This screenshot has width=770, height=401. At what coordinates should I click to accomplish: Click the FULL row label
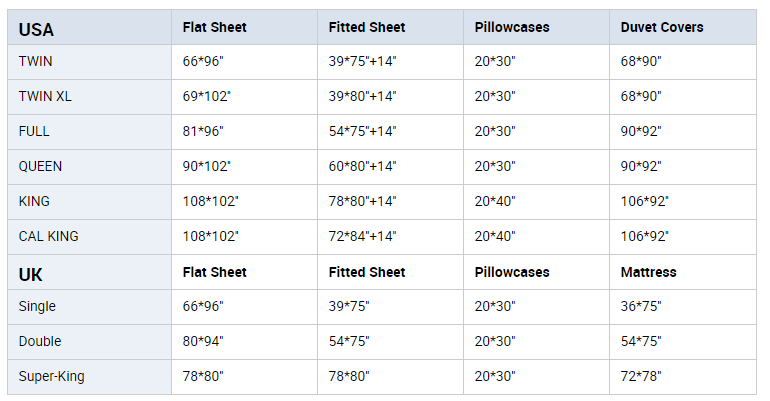point(34,131)
